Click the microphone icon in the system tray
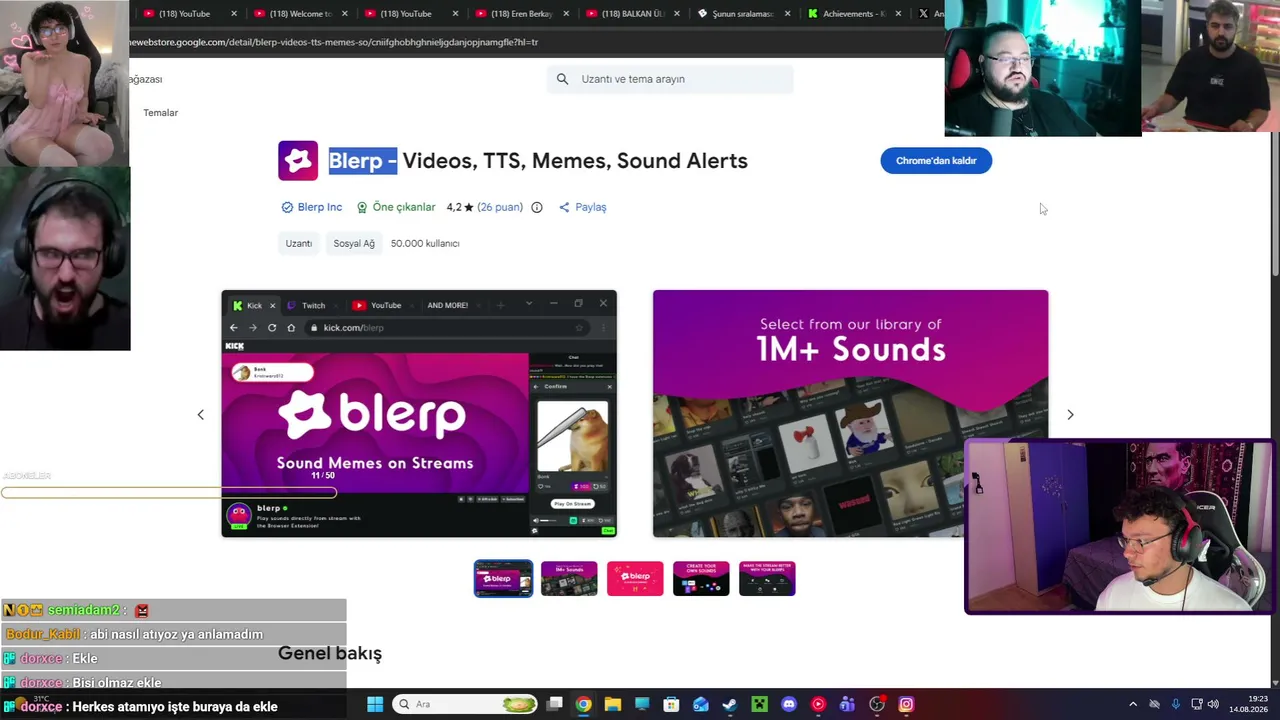The width and height of the screenshot is (1280, 720). click(1175, 705)
